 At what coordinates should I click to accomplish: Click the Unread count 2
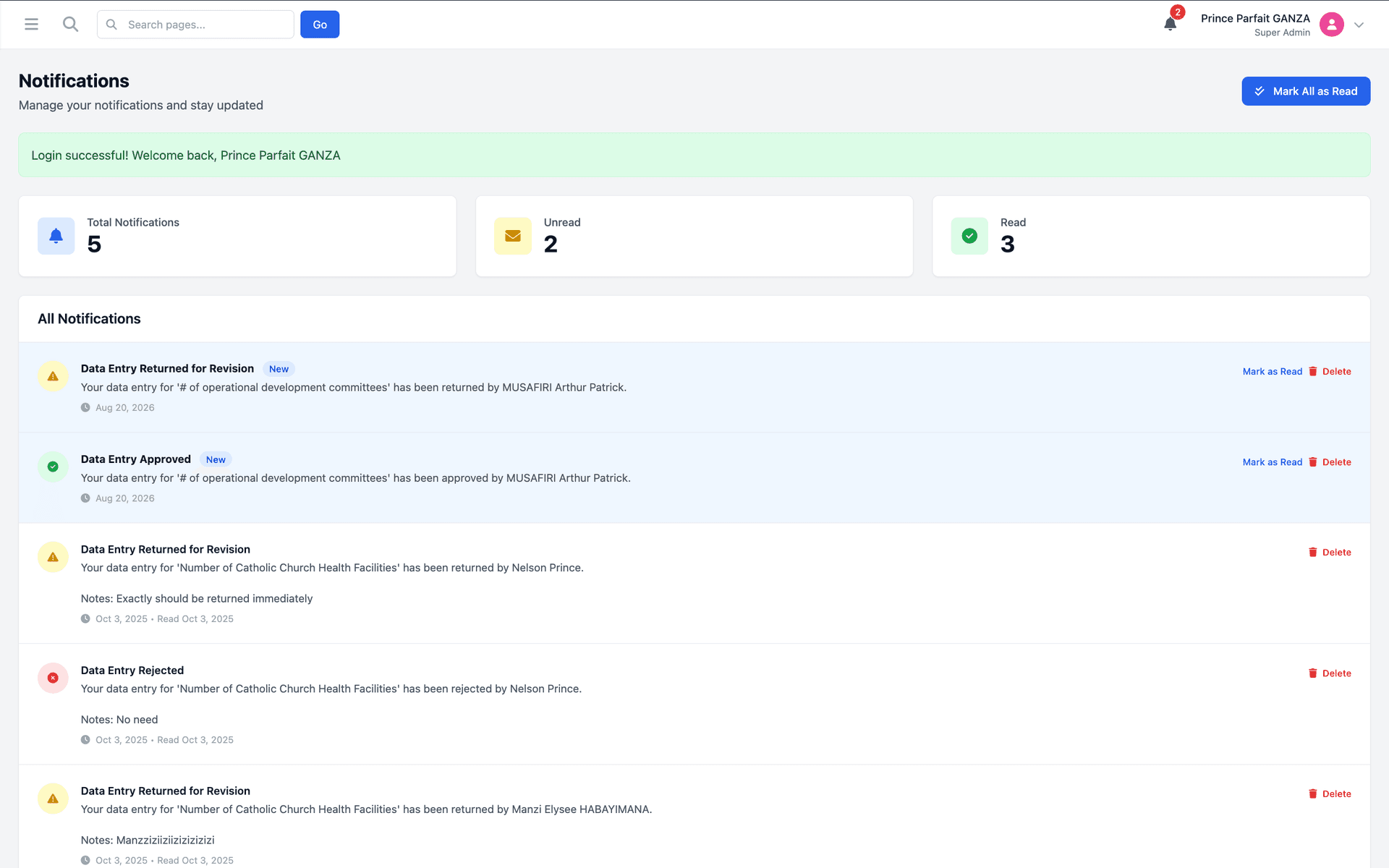click(551, 244)
